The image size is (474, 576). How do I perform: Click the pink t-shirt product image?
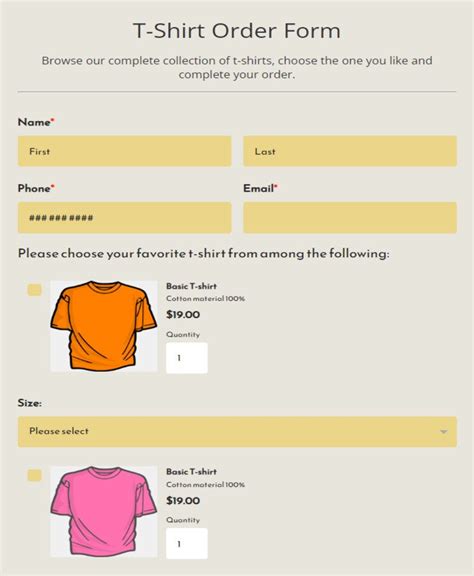pyautogui.click(x=104, y=511)
